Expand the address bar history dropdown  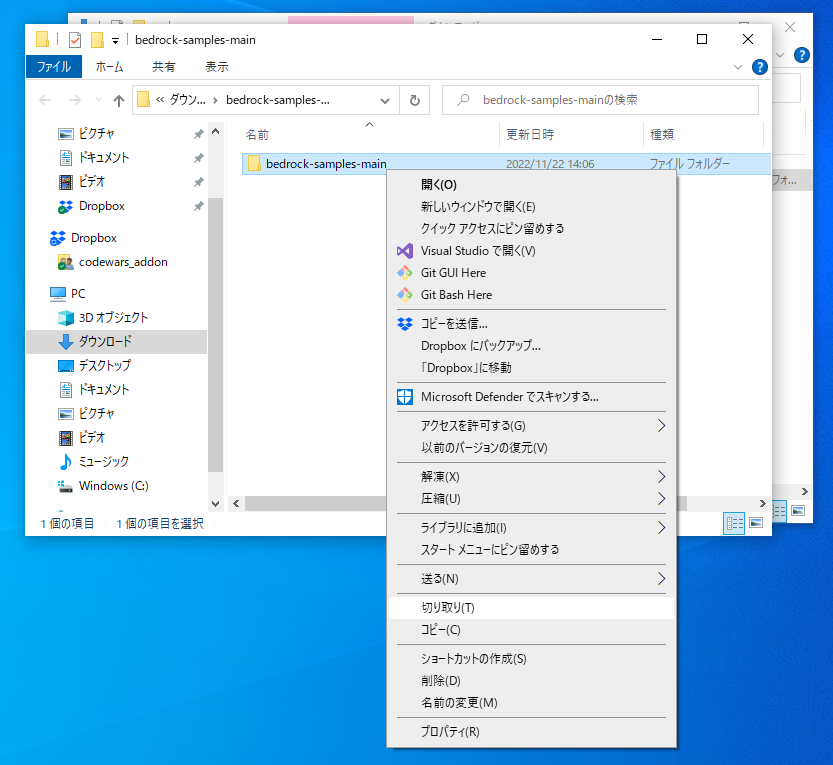click(x=384, y=100)
